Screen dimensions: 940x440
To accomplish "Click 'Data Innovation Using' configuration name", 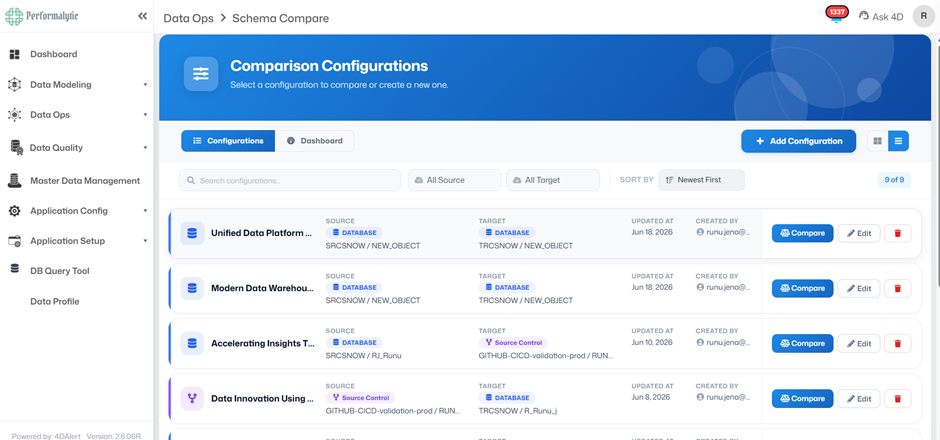I will coord(262,399).
